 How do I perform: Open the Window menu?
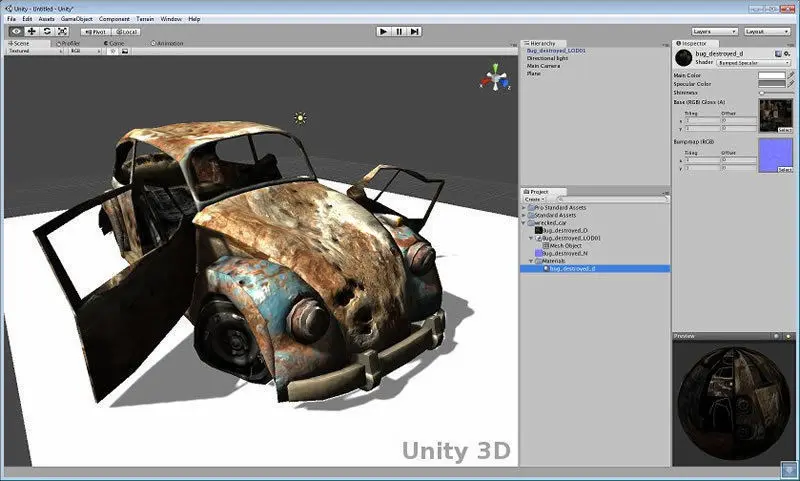pyautogui.click(x=171, y=19)
